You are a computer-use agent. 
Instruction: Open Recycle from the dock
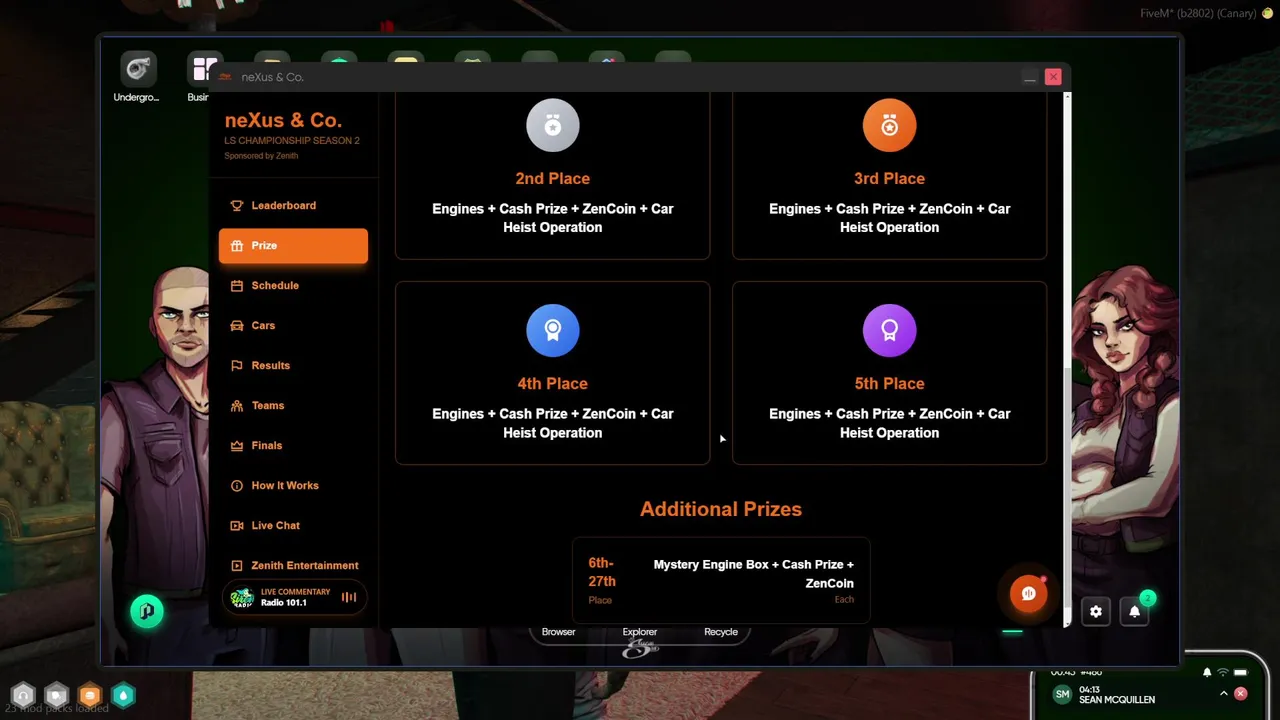(721, 632)
